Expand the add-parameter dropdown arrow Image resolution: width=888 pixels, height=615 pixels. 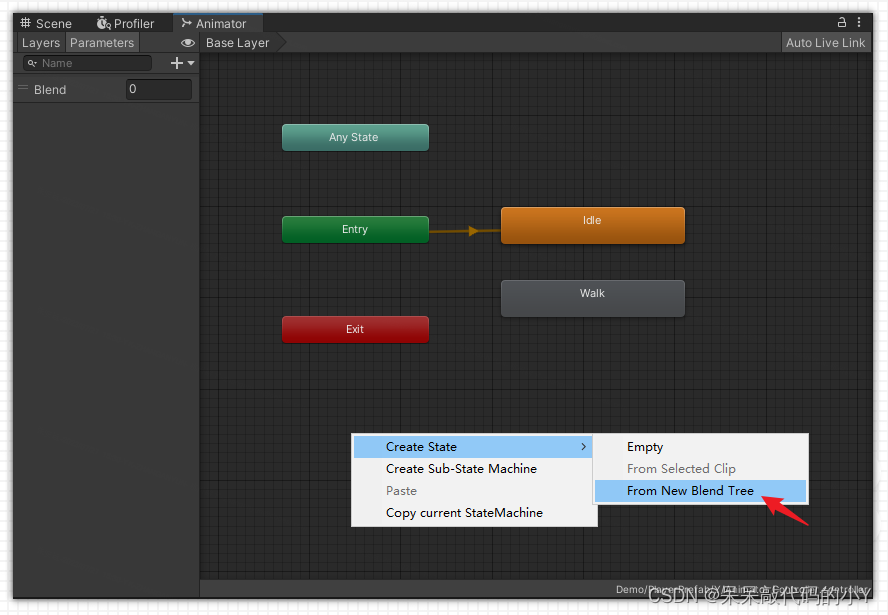coord(191,63)
